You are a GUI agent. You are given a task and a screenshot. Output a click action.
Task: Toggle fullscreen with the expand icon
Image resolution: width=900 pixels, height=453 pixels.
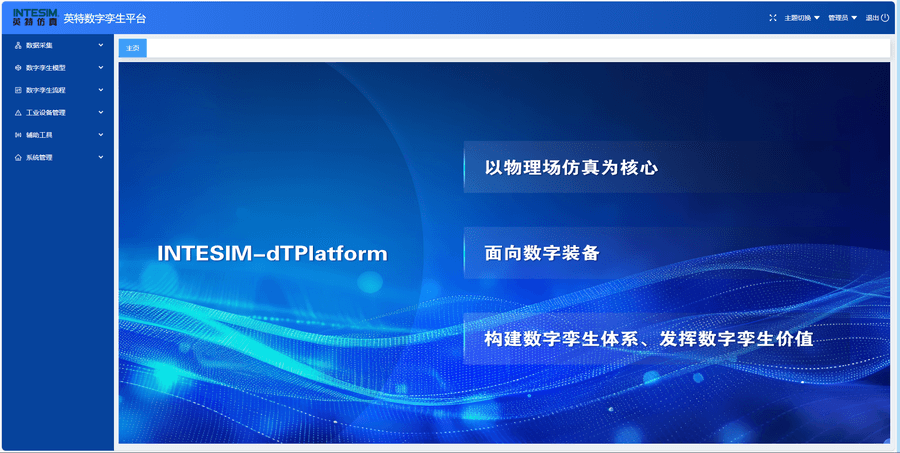click(772, 18)
